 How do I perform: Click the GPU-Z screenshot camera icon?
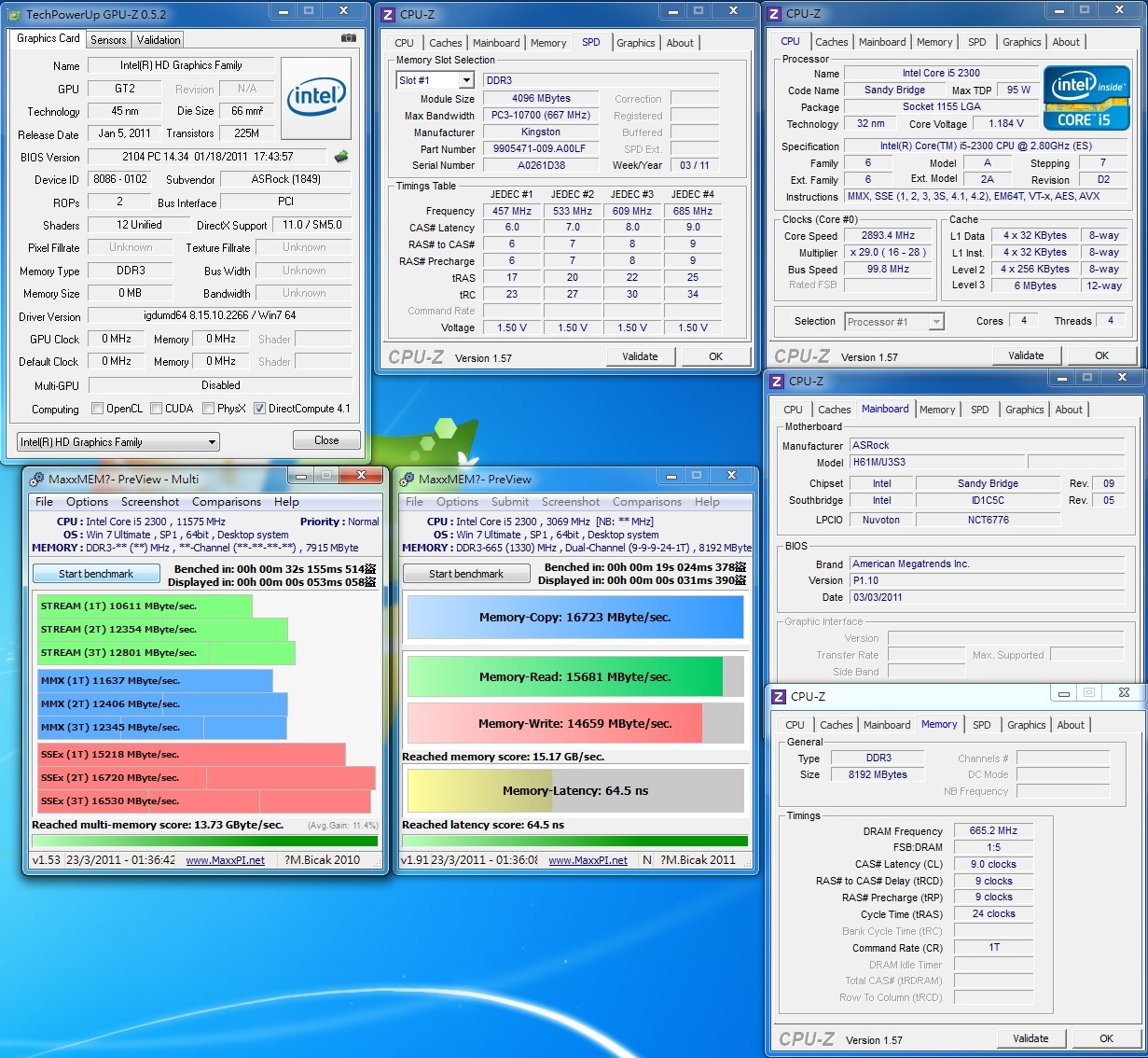[x=348, y=38]
